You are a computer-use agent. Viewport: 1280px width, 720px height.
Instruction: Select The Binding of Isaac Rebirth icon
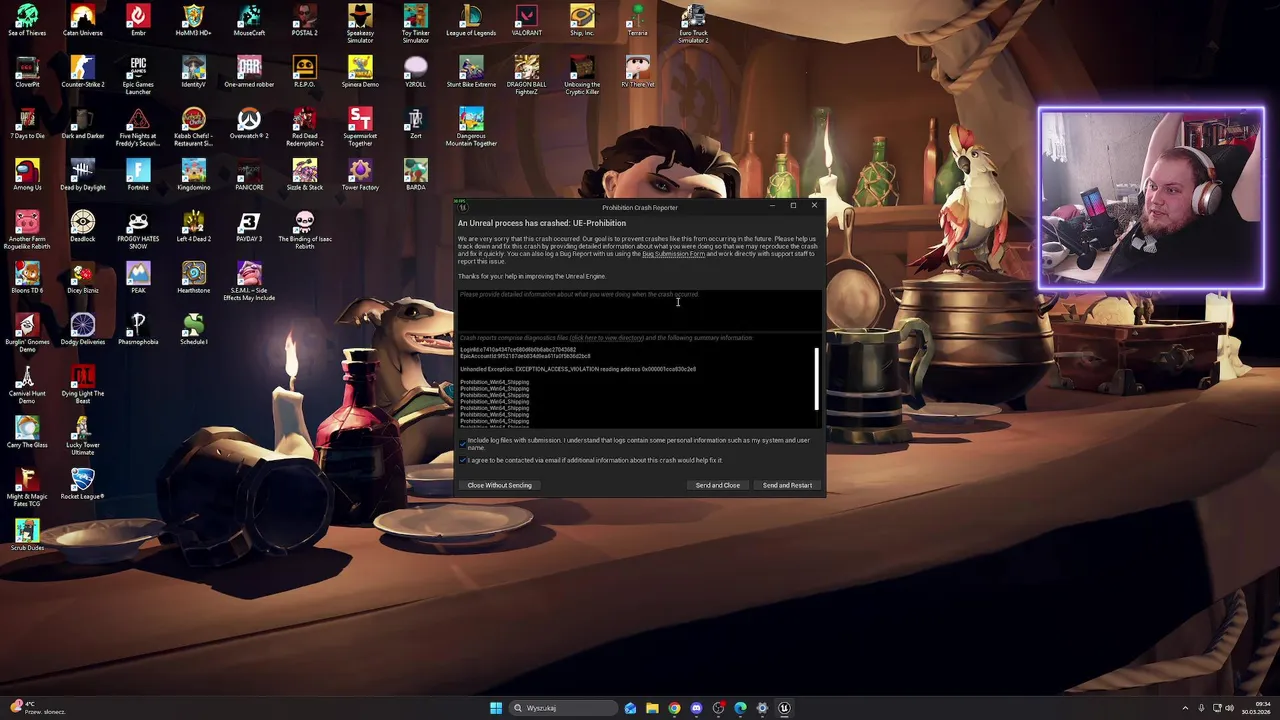pyautogui.click(x=305, y=230)
